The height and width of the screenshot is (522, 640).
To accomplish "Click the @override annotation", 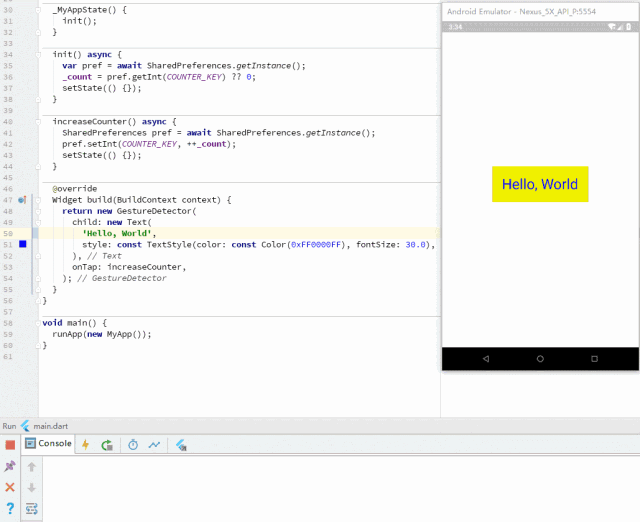I will pyautogui.click(x=75, y=189).
